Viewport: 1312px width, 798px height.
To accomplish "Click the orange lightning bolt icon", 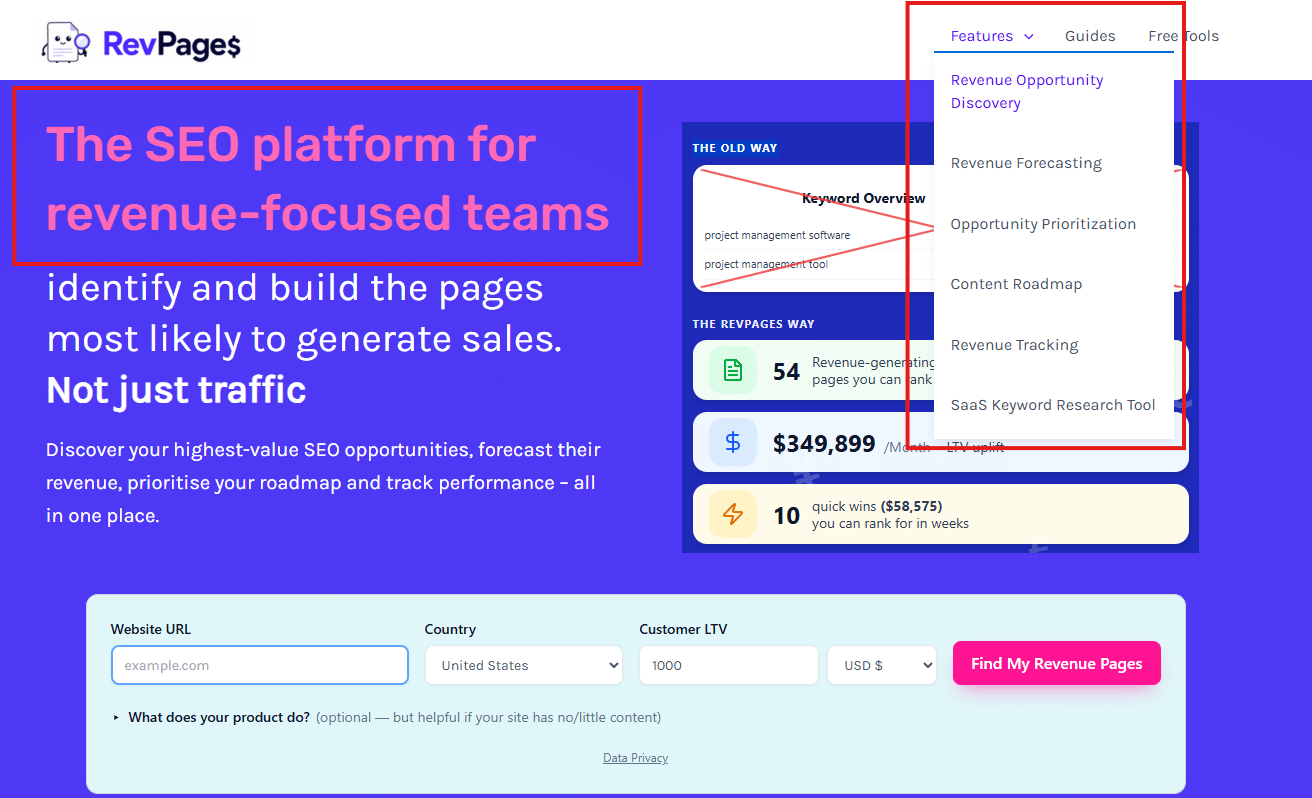I will [x=733, y=514].
